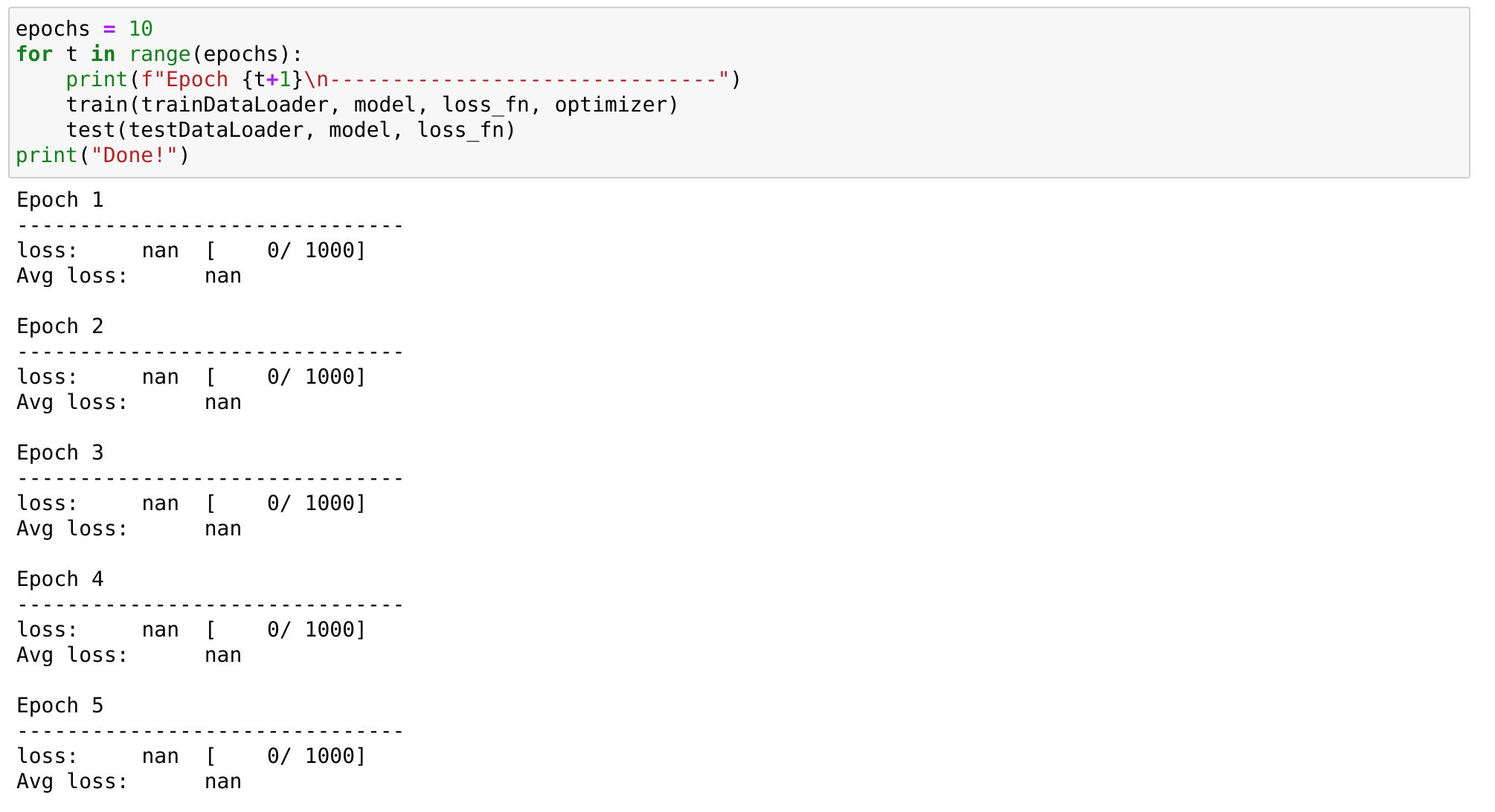The height and width of the screenshot is (812, 1495).
Task: Click the loss_fn argument in the test call
Action: (x=460, y=130)
